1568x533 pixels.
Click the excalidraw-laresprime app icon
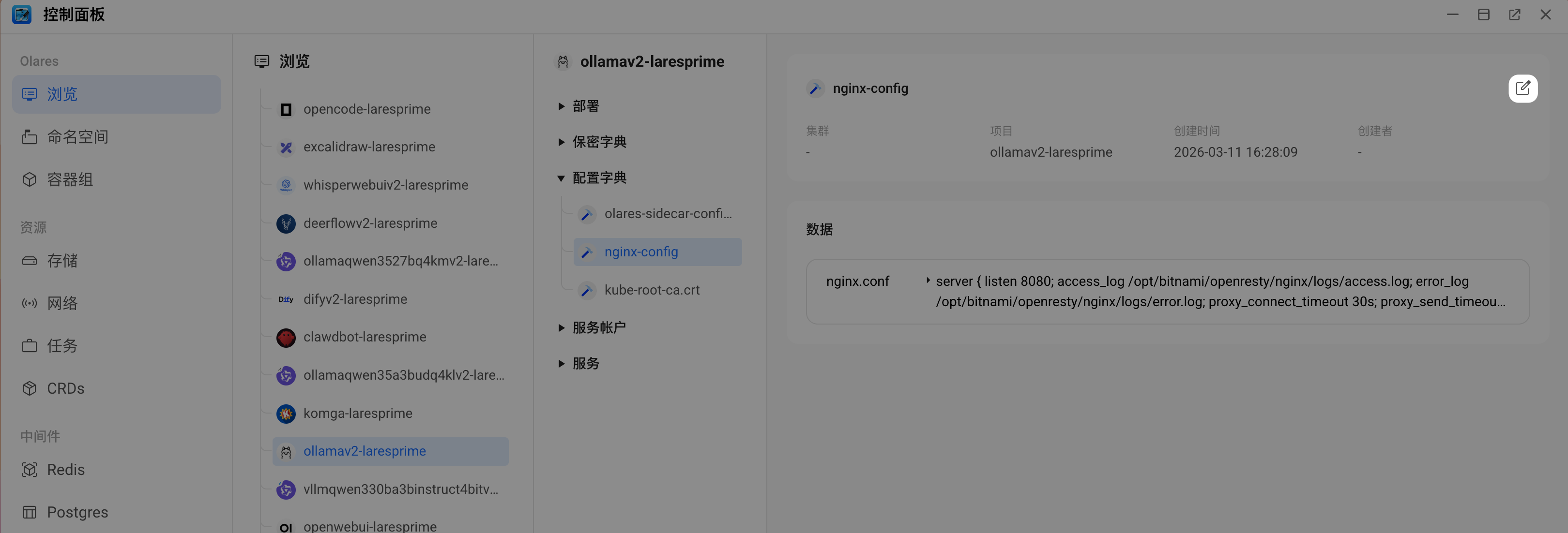coord(286,147)
